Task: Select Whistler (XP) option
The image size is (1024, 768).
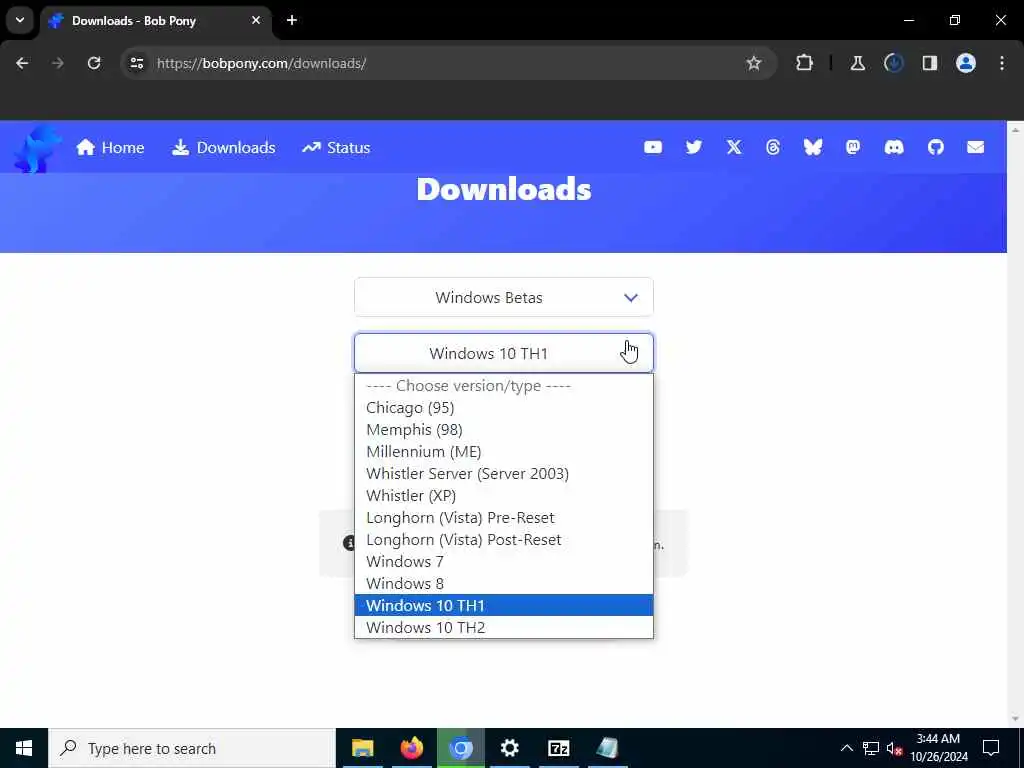Action: tap(504, 496)
